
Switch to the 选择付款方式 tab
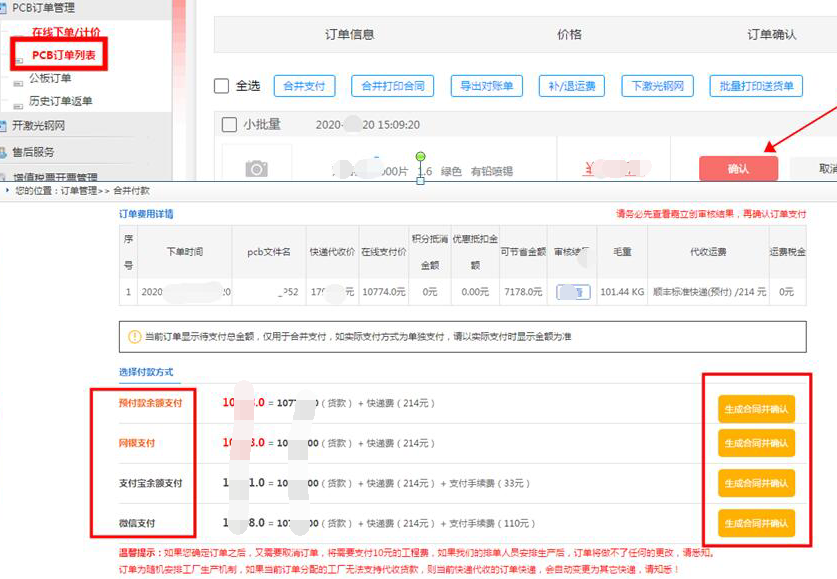(146, 372)
